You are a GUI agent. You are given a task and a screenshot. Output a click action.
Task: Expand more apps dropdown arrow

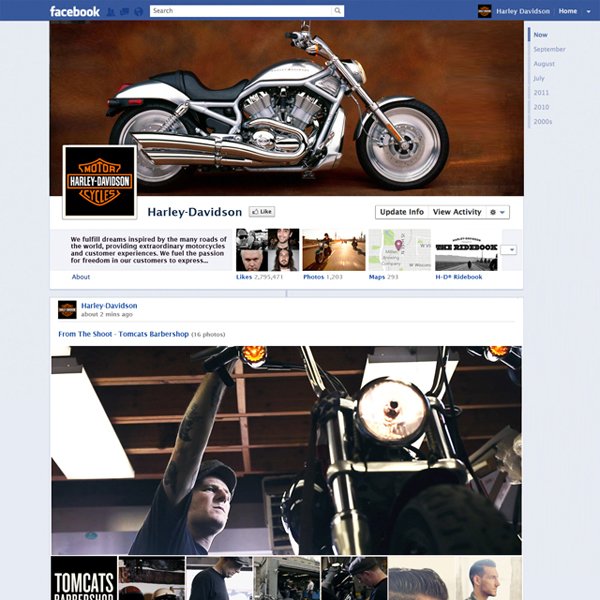tap(509, 250)
